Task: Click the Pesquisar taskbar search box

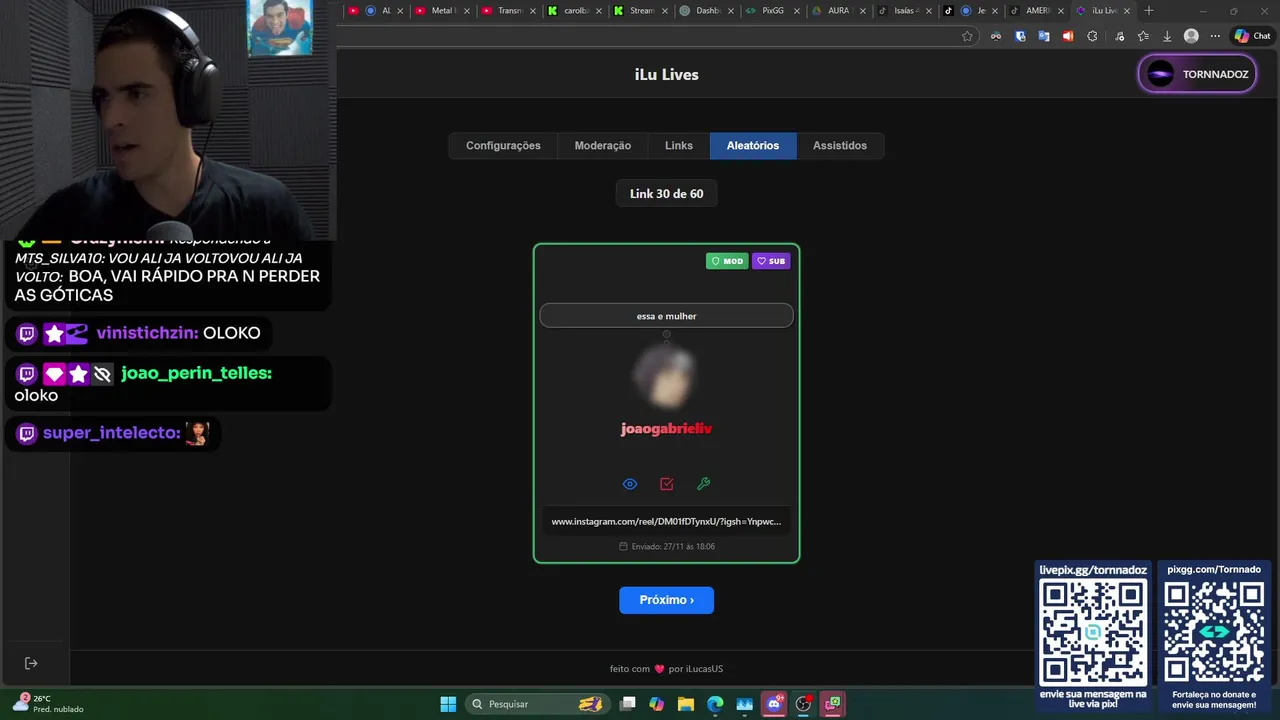Action: click(536, 704)
